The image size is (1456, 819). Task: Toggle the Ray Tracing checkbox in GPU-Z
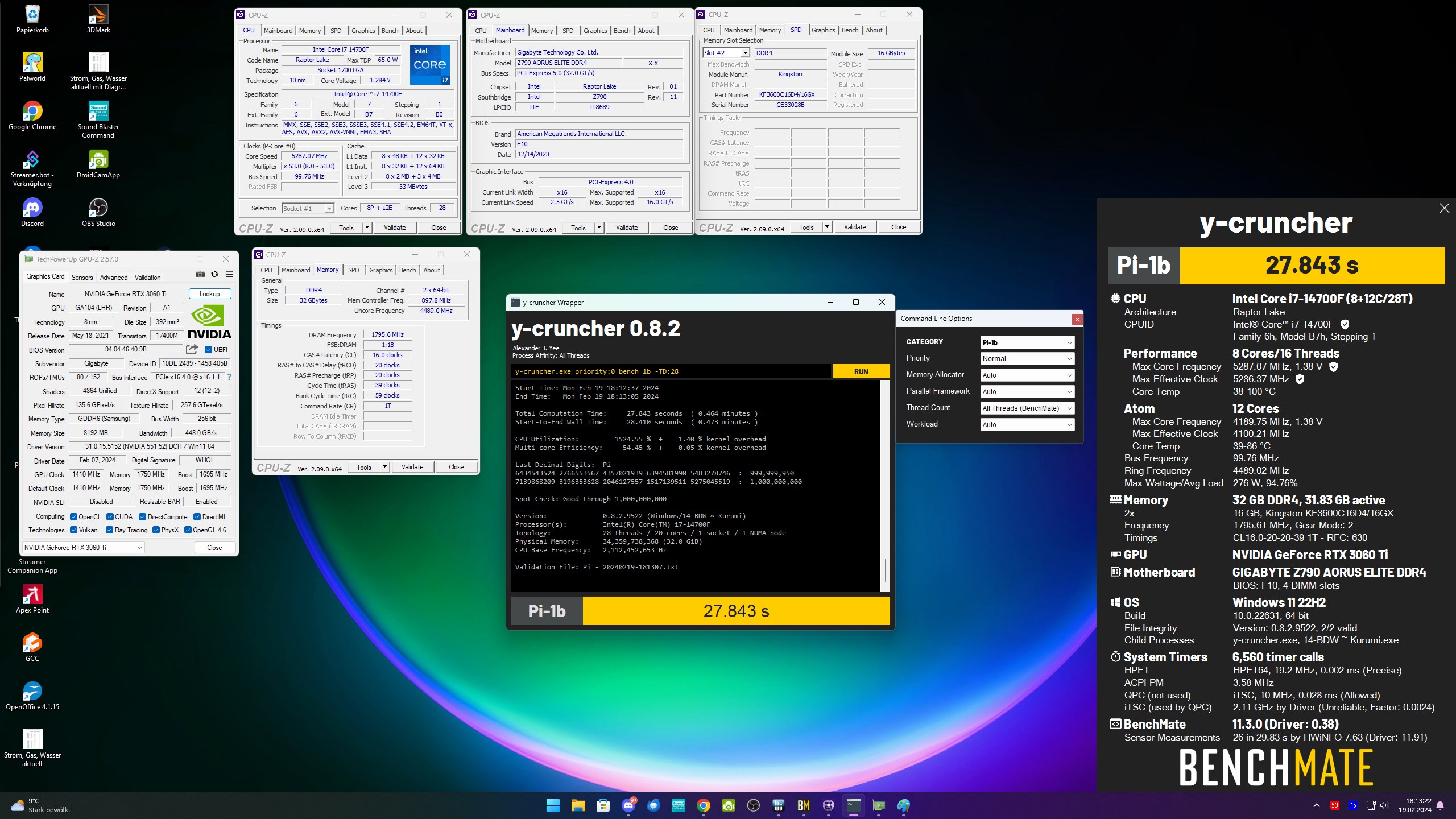110,530
